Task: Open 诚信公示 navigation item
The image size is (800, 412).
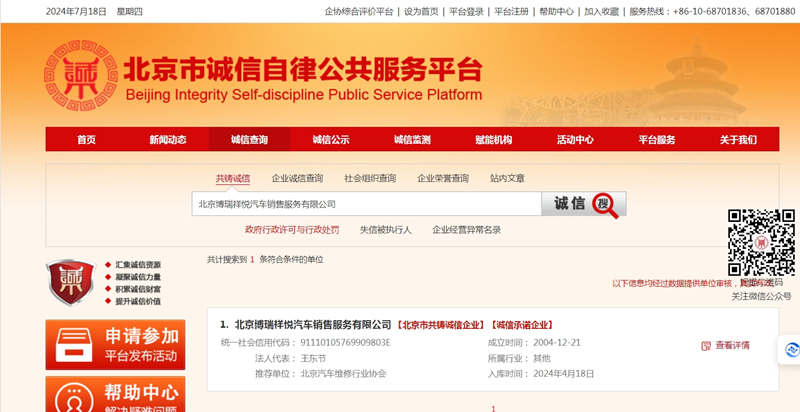Action: [331, 140]
